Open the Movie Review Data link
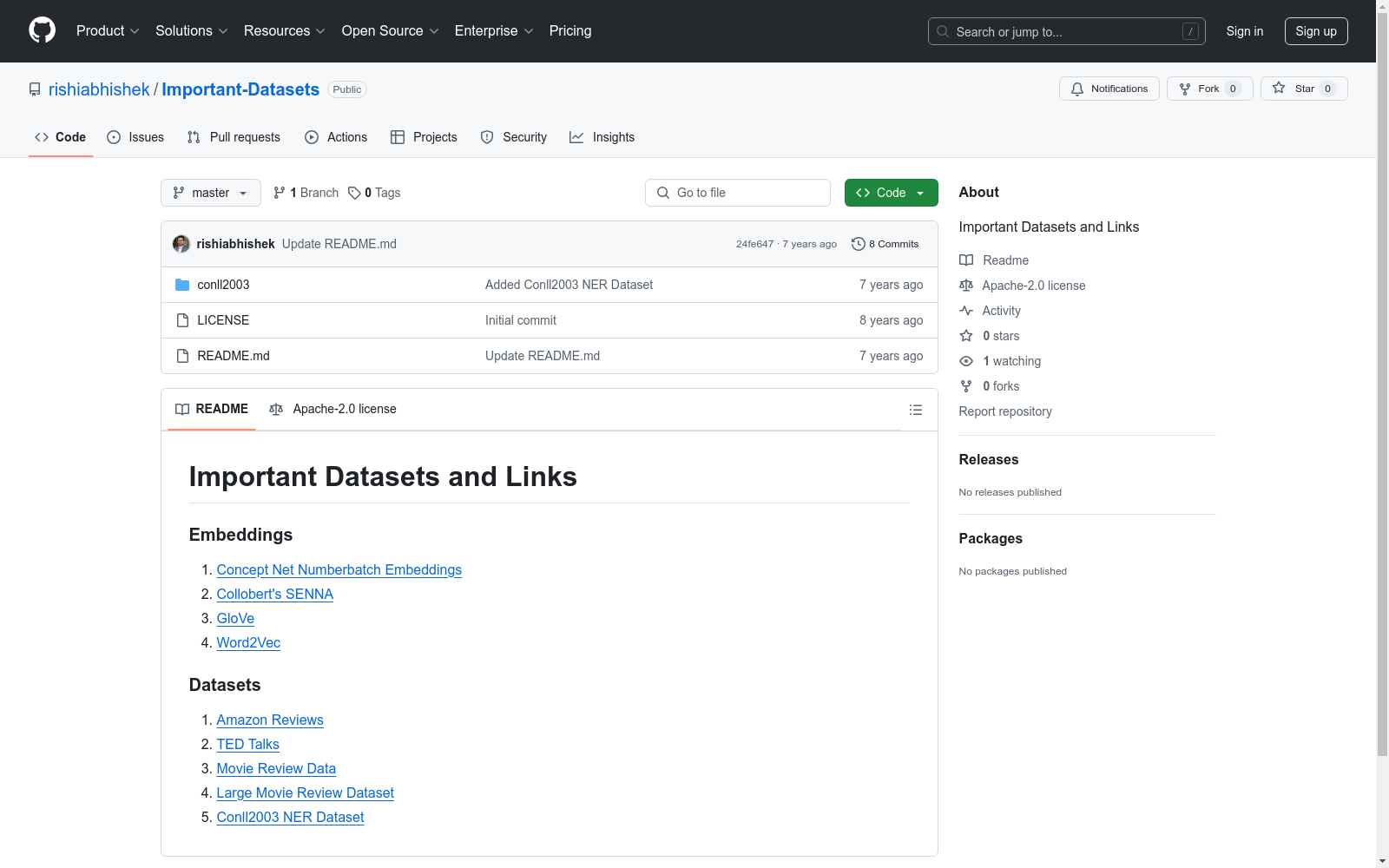This screenshot has width=1389, height=868. point(276,768)
